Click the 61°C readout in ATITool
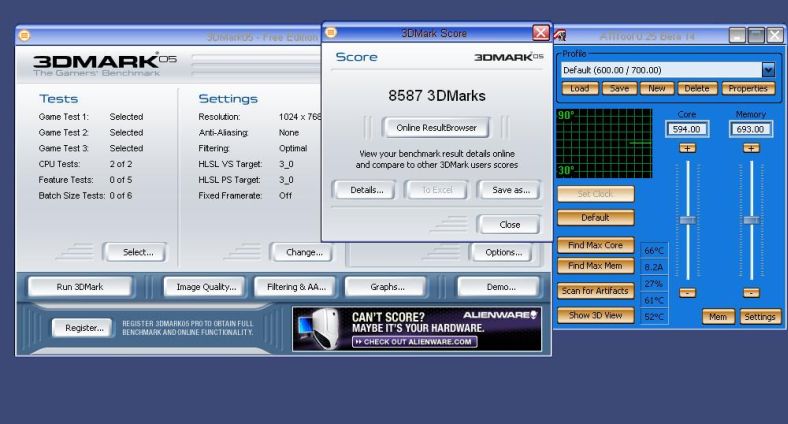 (654, 300)
